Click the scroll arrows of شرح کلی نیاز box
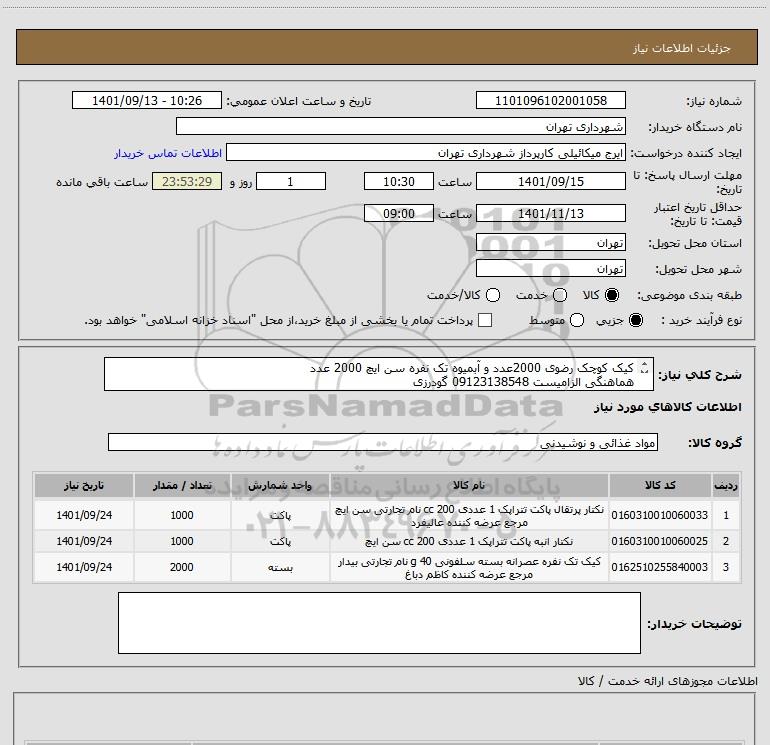 tap(645, 367)
